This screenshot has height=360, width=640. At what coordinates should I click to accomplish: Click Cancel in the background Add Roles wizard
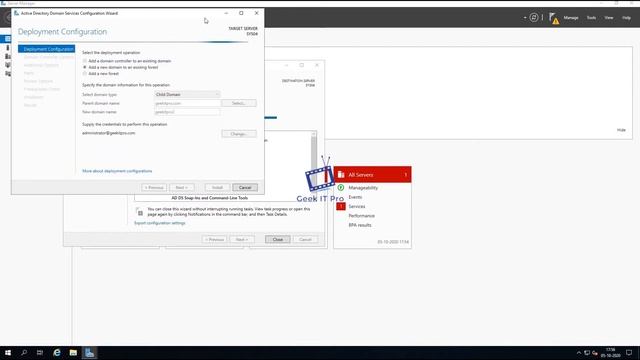tap(305, 240)
